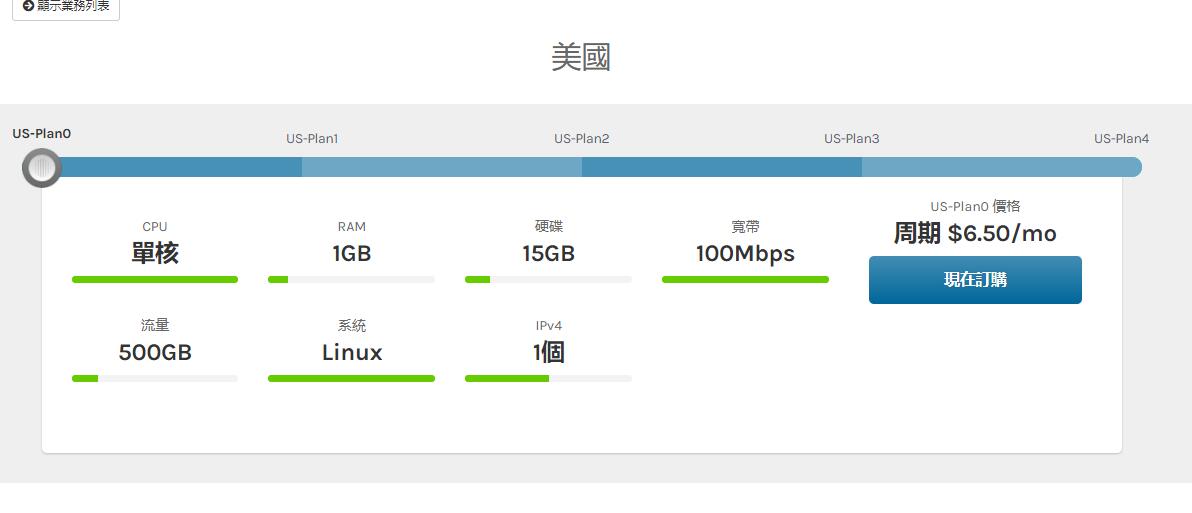The height and width of the screenshot is (513, 1192).
Task: Click the 寬帶 100Mbps progress bar
Action: (745, 280)
